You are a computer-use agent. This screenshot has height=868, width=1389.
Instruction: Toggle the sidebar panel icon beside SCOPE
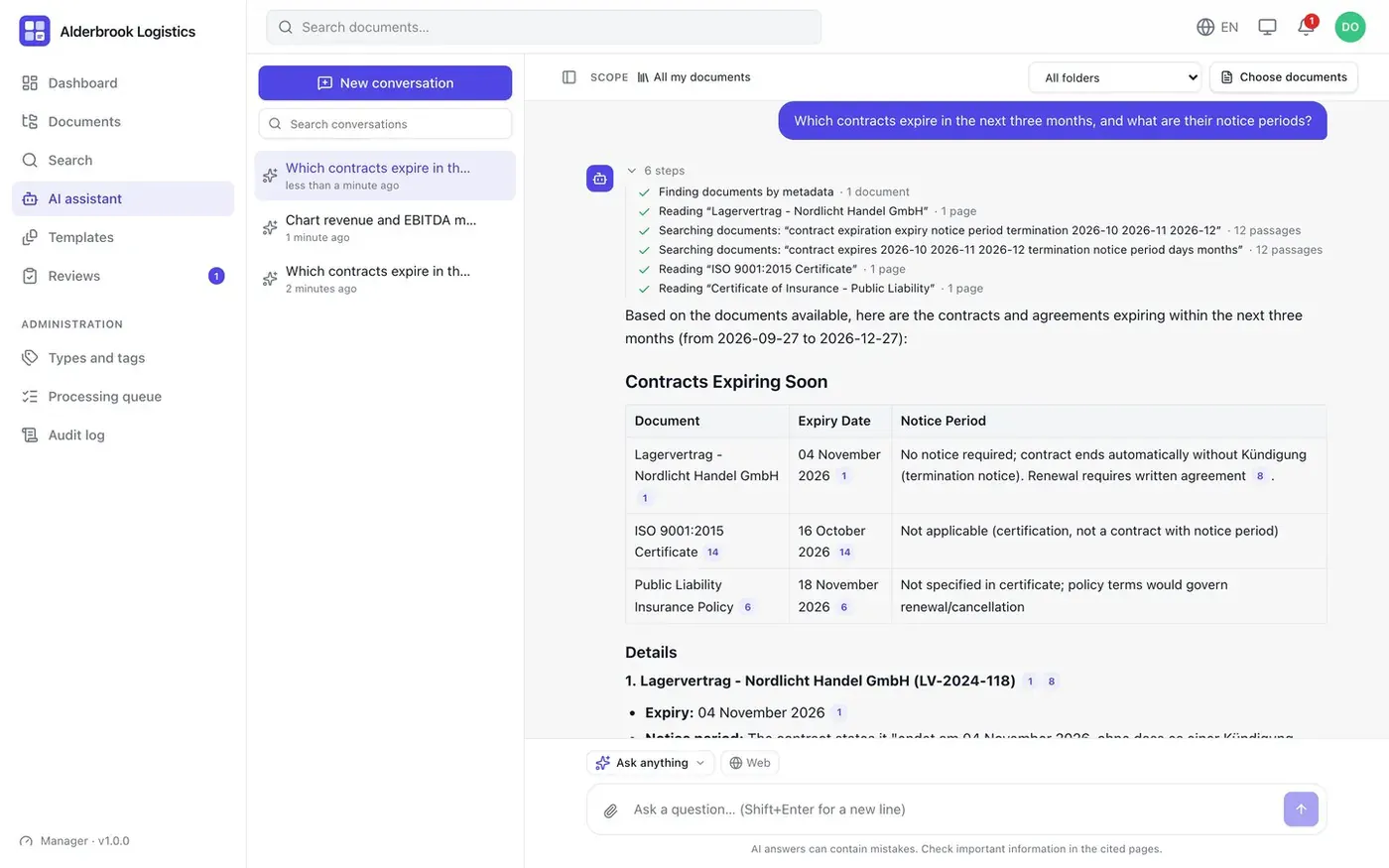[x=568, y=77]
